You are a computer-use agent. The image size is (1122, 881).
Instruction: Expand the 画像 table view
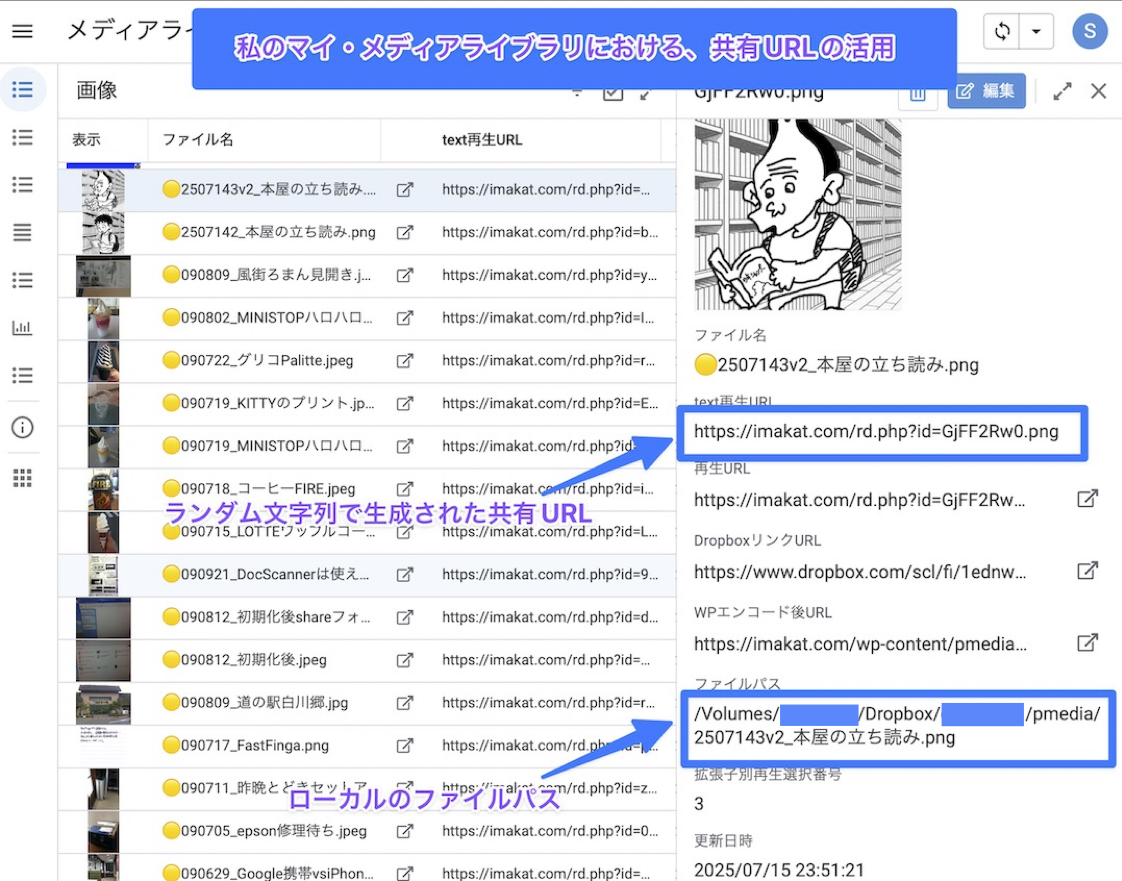point(646,94)
